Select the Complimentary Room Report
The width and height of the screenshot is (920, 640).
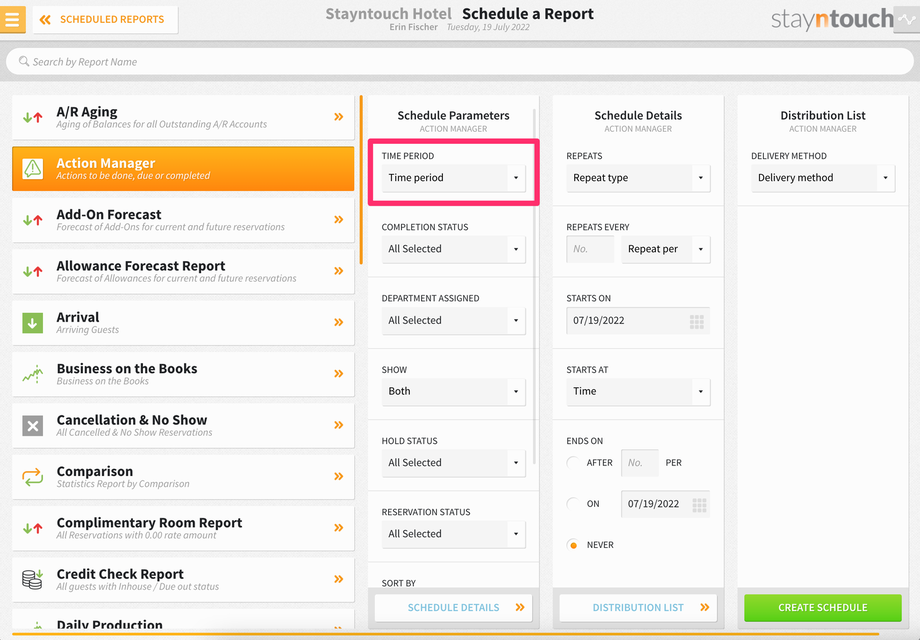[183, 528]
